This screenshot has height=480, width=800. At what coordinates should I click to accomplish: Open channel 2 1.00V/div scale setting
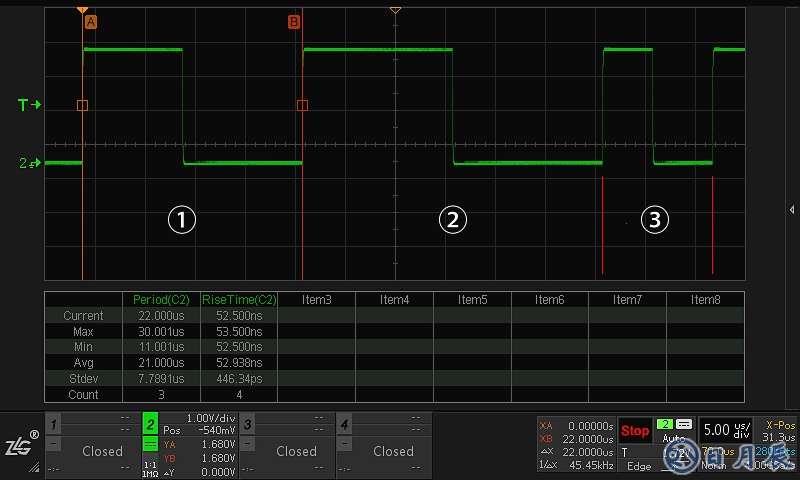pos(209,417)
